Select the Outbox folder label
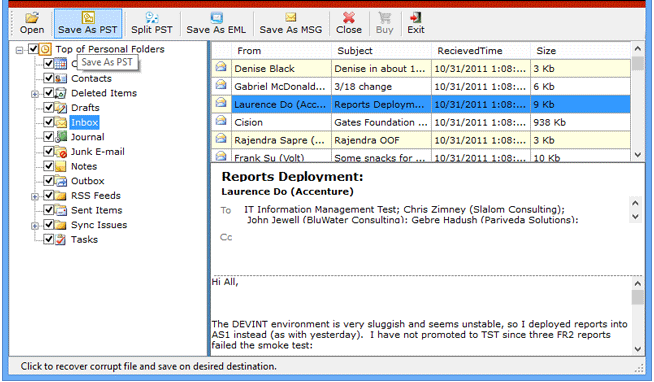654x382 pixels. tap(88, 181)
